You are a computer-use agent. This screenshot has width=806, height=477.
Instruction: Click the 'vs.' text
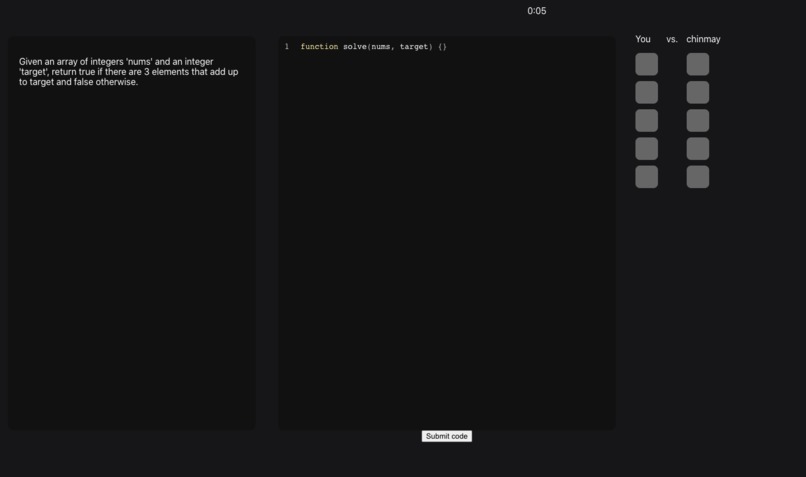[672, 39]
